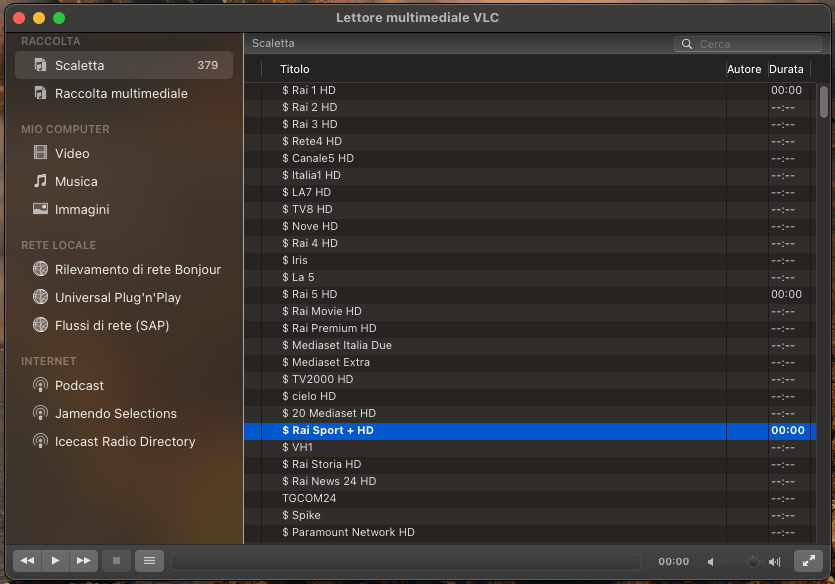
Task: Skip forward with the next track button
Action: (84, 561)
